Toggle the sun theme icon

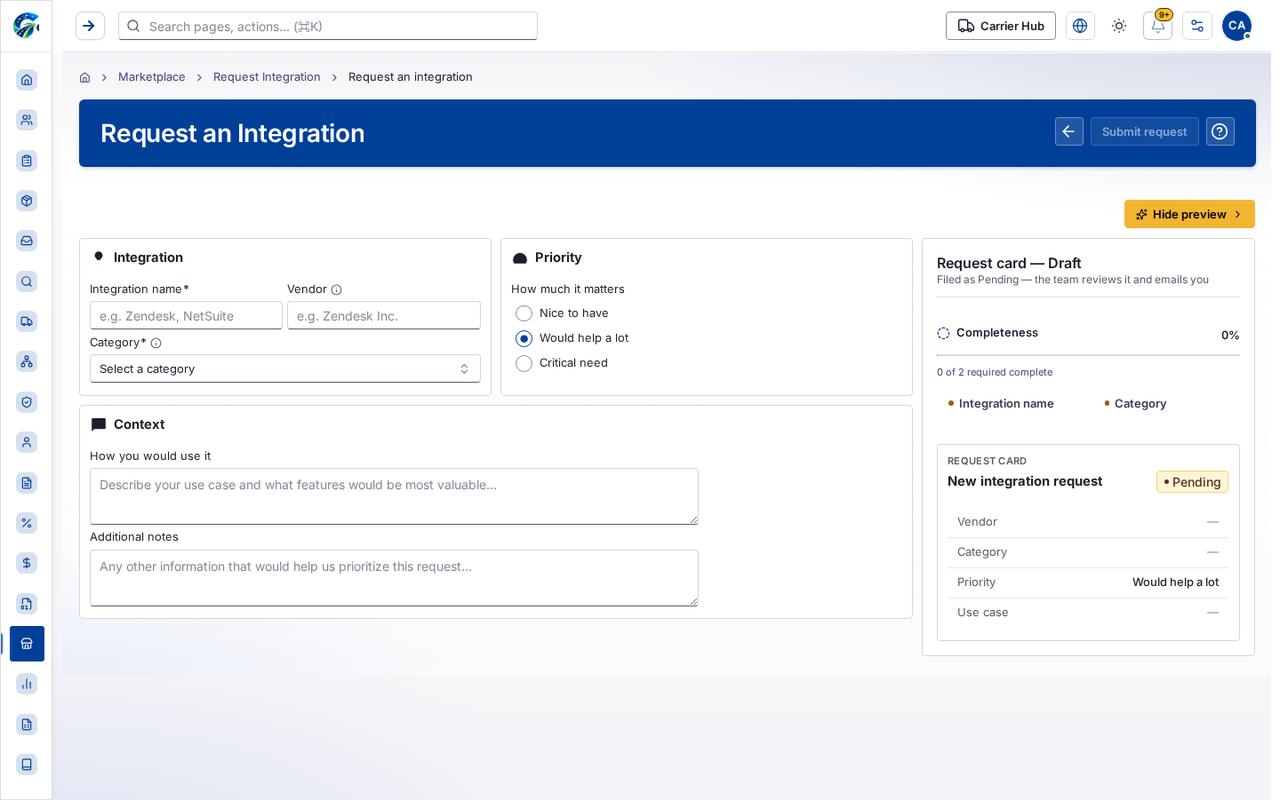[1119, 26]
